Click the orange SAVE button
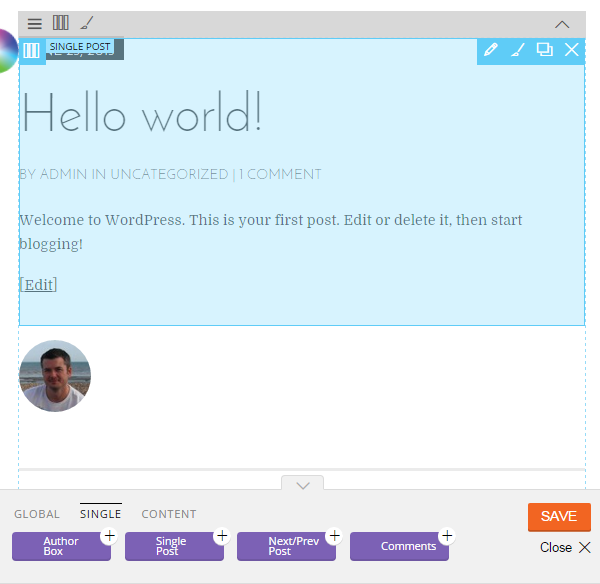This screenshot has width=600, height=584. (559, 517)
